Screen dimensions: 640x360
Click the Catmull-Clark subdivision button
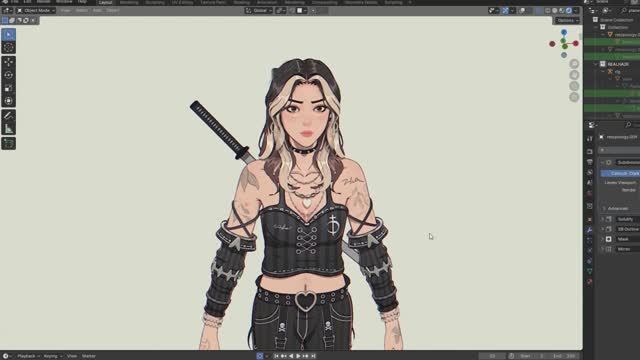(x=620, y=173)
